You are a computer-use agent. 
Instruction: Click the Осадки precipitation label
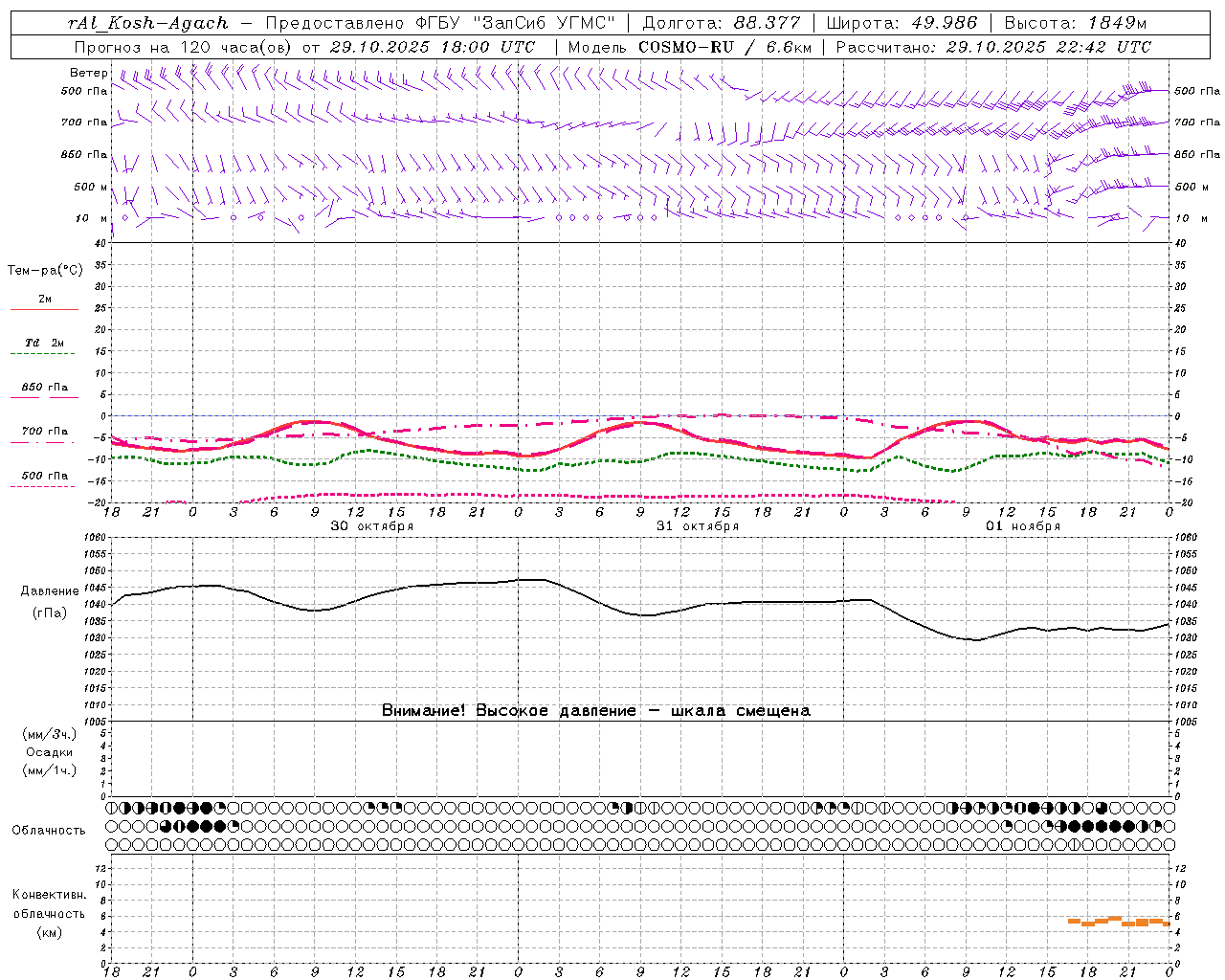pyautogui.click(x=50, y=752)
